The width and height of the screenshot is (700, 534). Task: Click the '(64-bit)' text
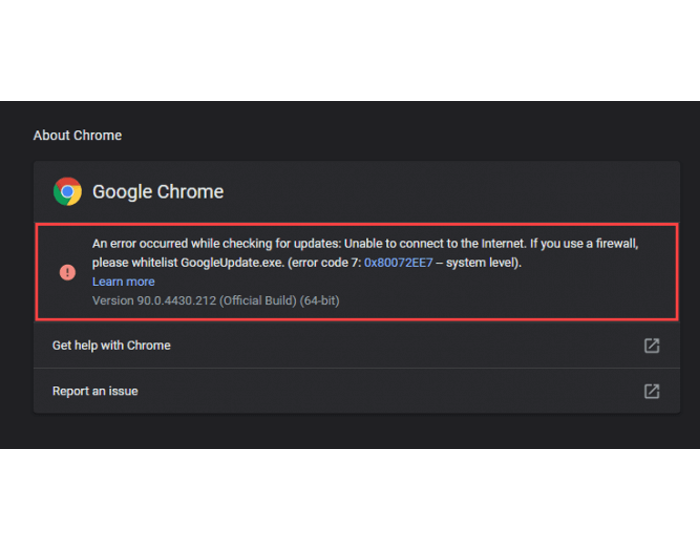pos(320,301)
